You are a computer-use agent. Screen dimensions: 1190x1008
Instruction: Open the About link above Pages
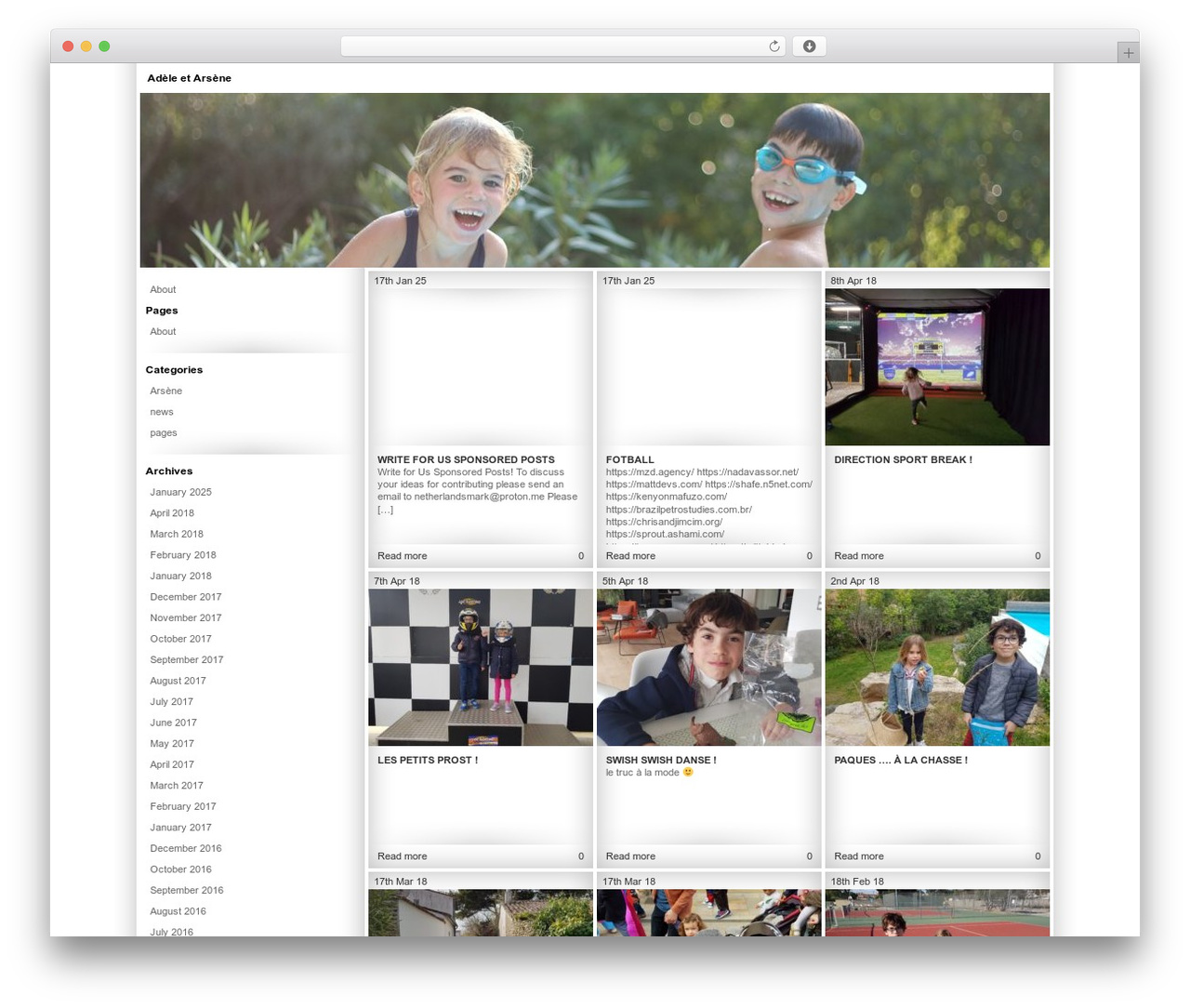point(163,289)
